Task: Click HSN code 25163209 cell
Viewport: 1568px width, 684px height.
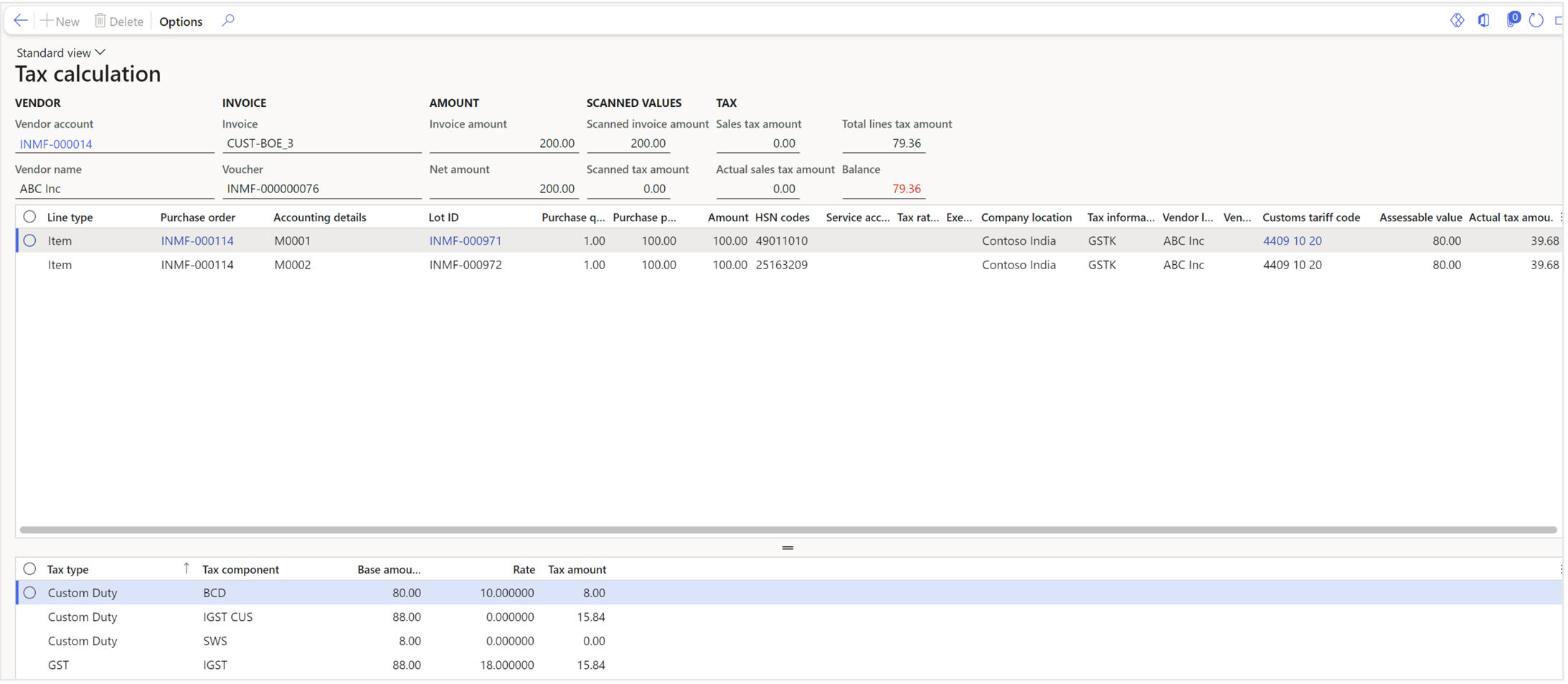Action: (781, 265)
